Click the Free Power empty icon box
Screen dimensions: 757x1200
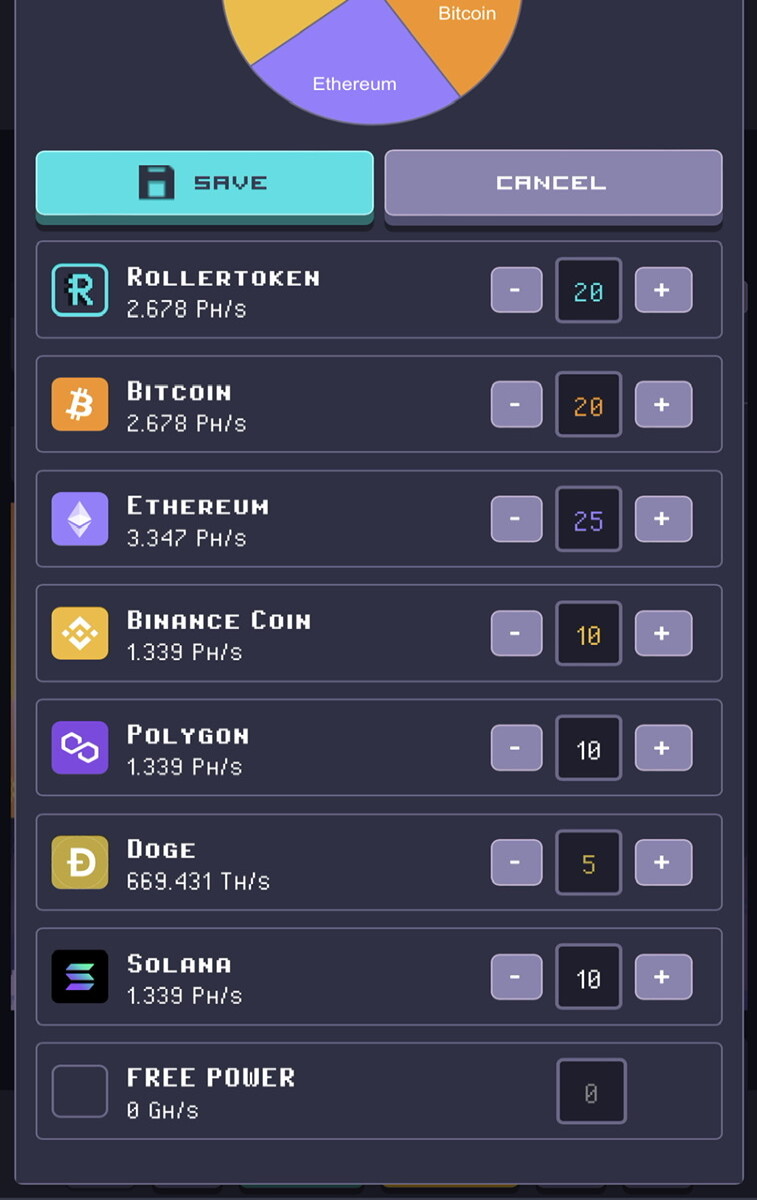80,1091
